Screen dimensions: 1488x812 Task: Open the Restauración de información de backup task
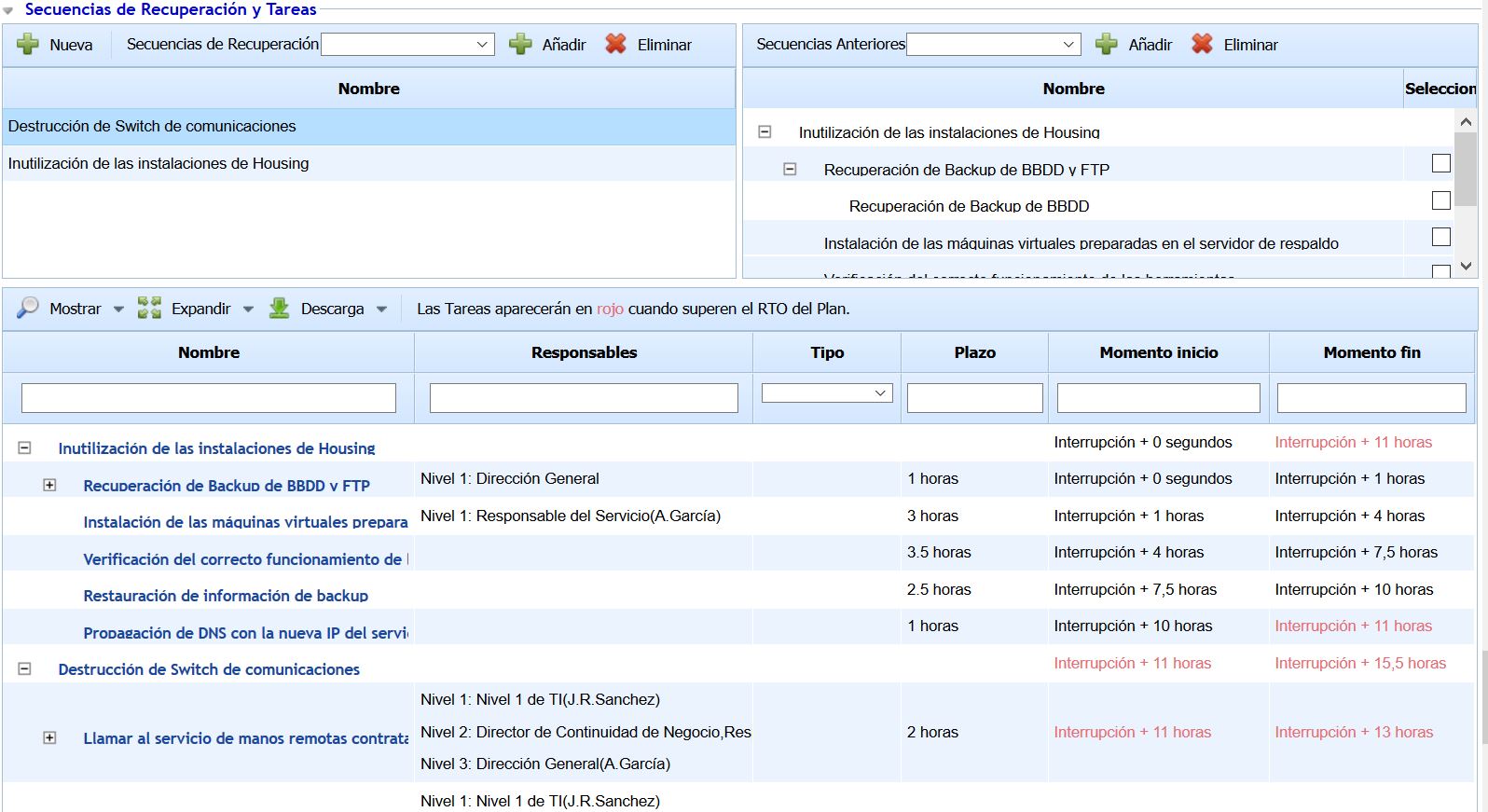click(x=226, y=596)
